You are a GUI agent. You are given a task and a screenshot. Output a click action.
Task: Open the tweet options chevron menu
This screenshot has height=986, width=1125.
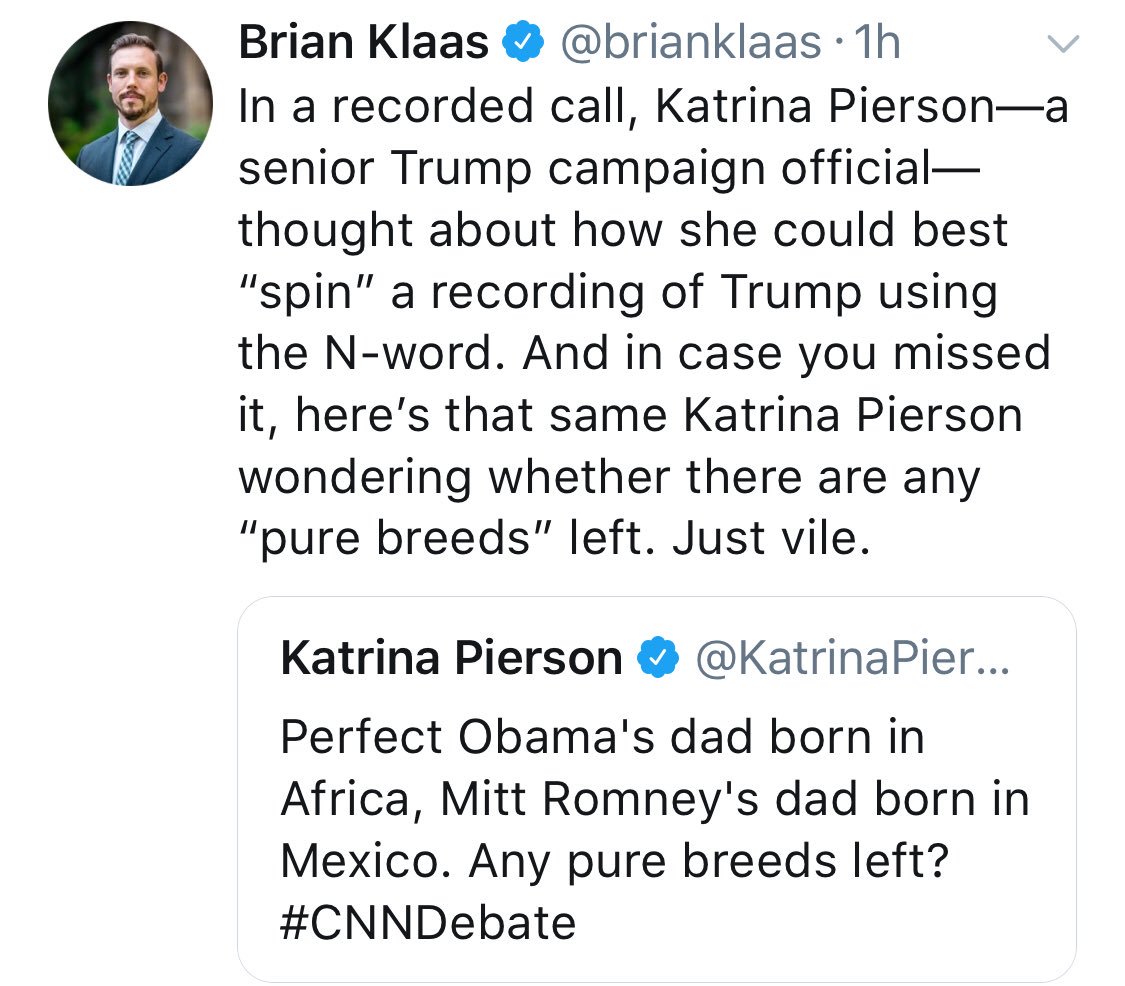pos(1063,43)
